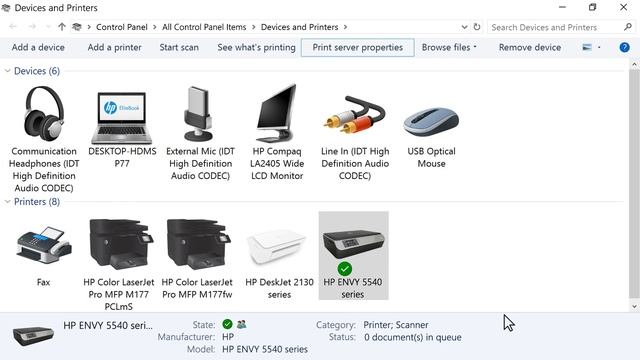Click the address bar location icon

tap(77, 27)
